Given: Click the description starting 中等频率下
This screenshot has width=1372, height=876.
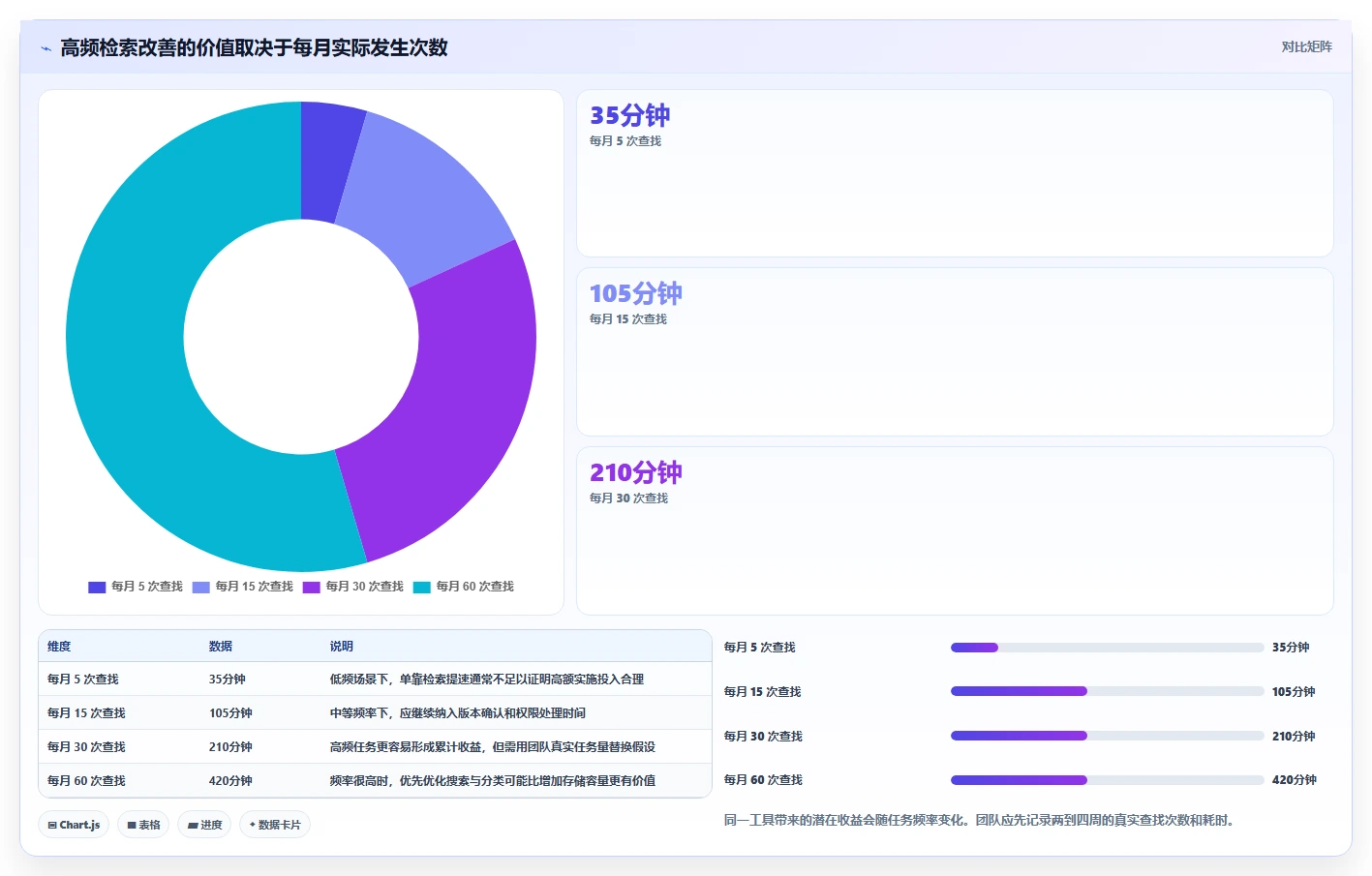Looking at the screenshot, I should [x=458, y=713].
